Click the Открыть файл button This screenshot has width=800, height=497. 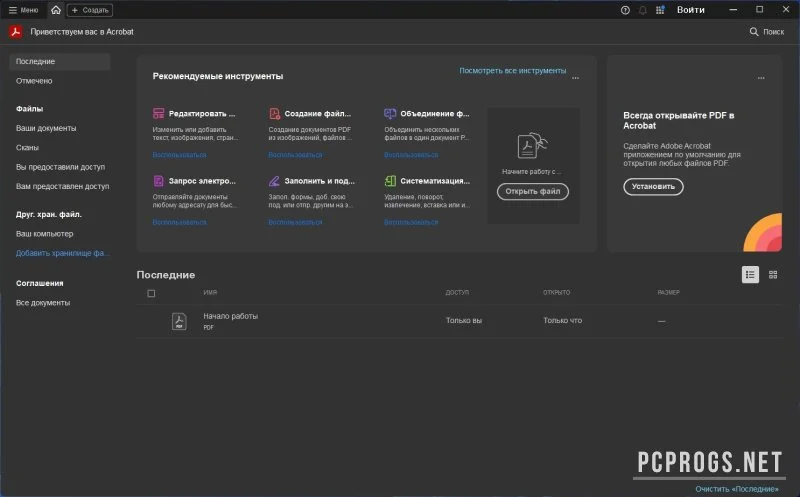(x=533, y=191)
